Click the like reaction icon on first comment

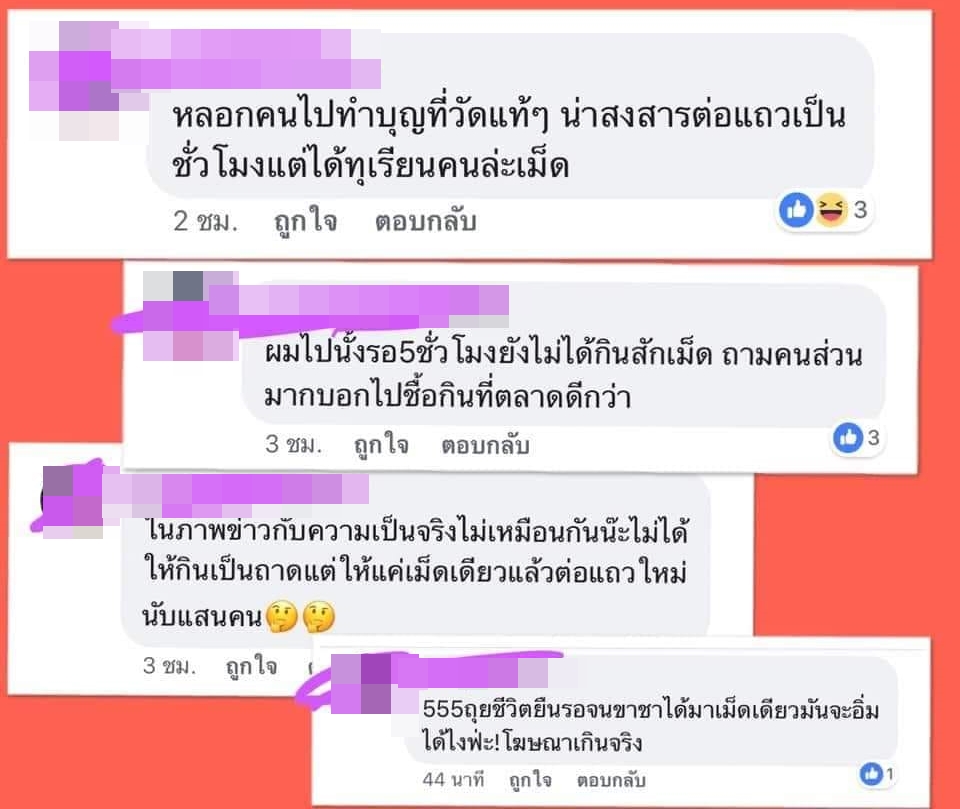pos(796,210)
